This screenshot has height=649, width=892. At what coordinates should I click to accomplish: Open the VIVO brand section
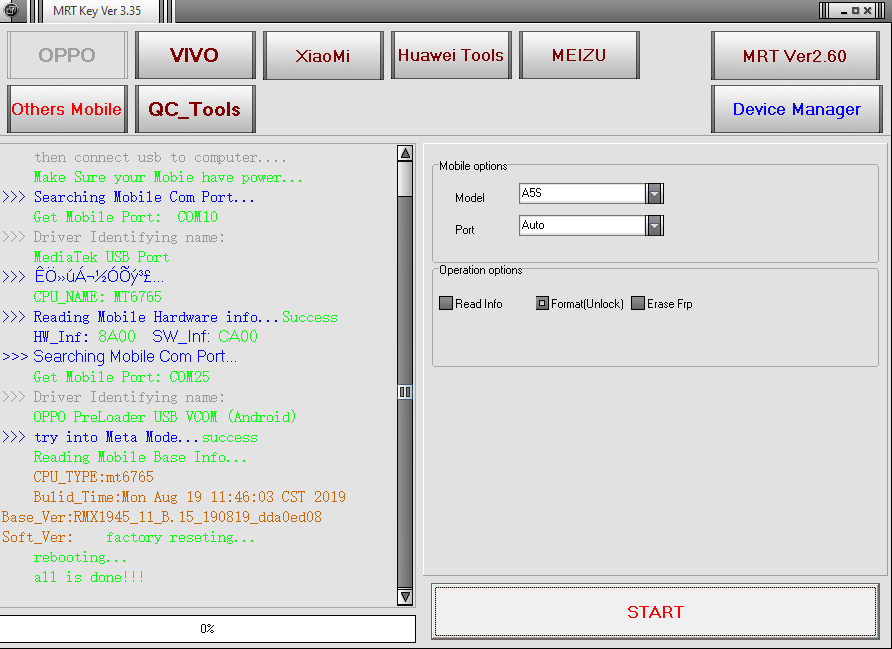[195, 55]
